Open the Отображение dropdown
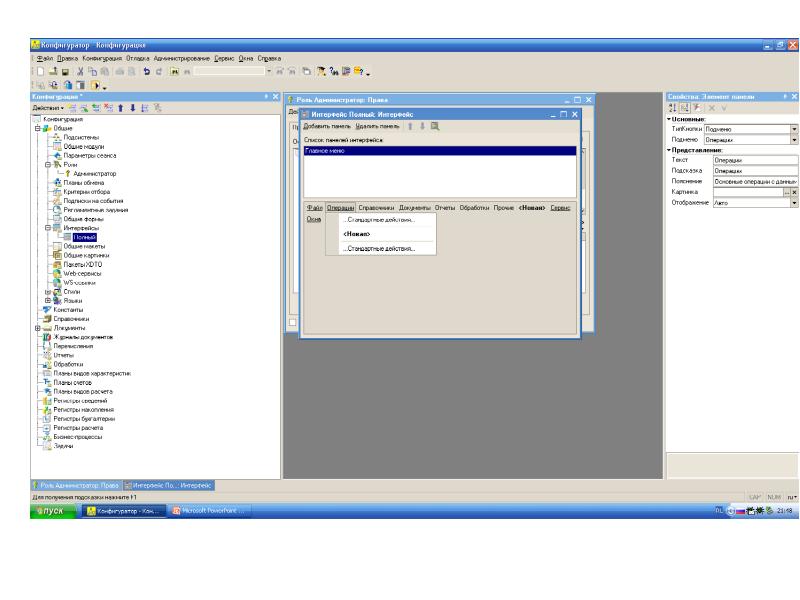Viewport: 800px width, 600px height. pos(794,202)
